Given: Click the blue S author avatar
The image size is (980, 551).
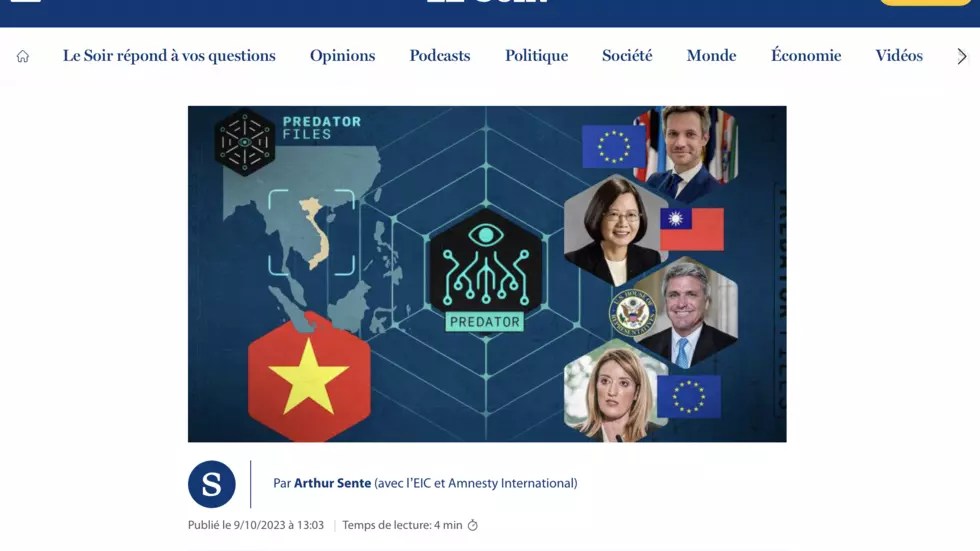Looking at the screenshot, I should click(x=212, y=484).
